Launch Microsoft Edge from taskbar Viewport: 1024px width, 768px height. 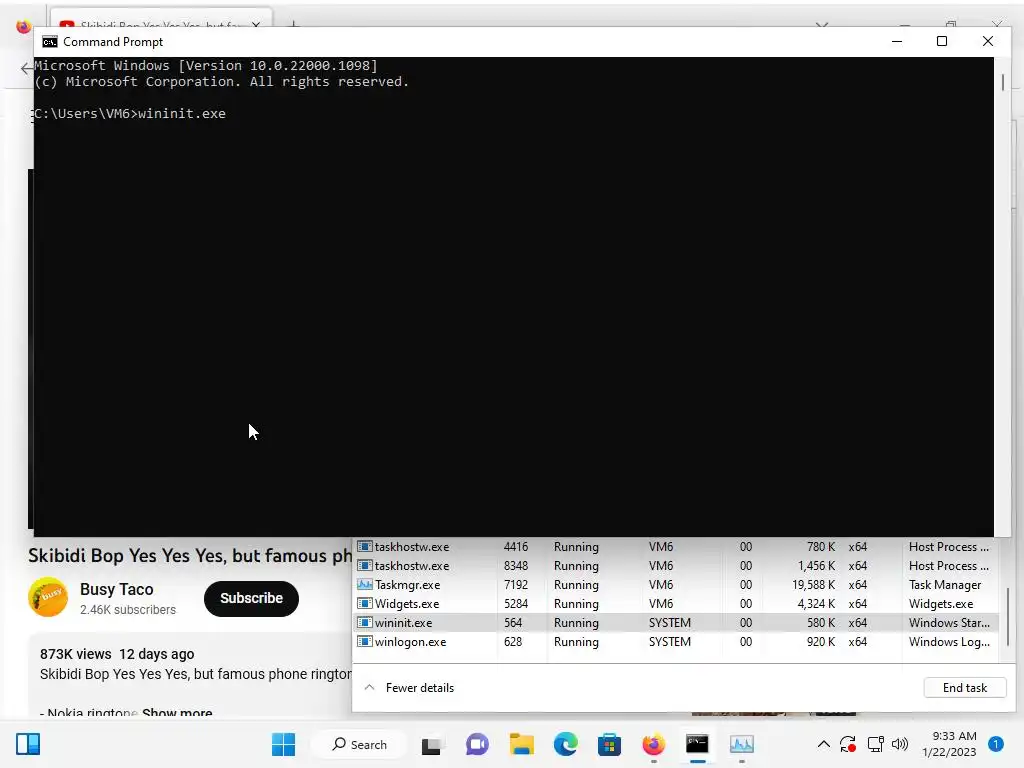pos(566,744)
